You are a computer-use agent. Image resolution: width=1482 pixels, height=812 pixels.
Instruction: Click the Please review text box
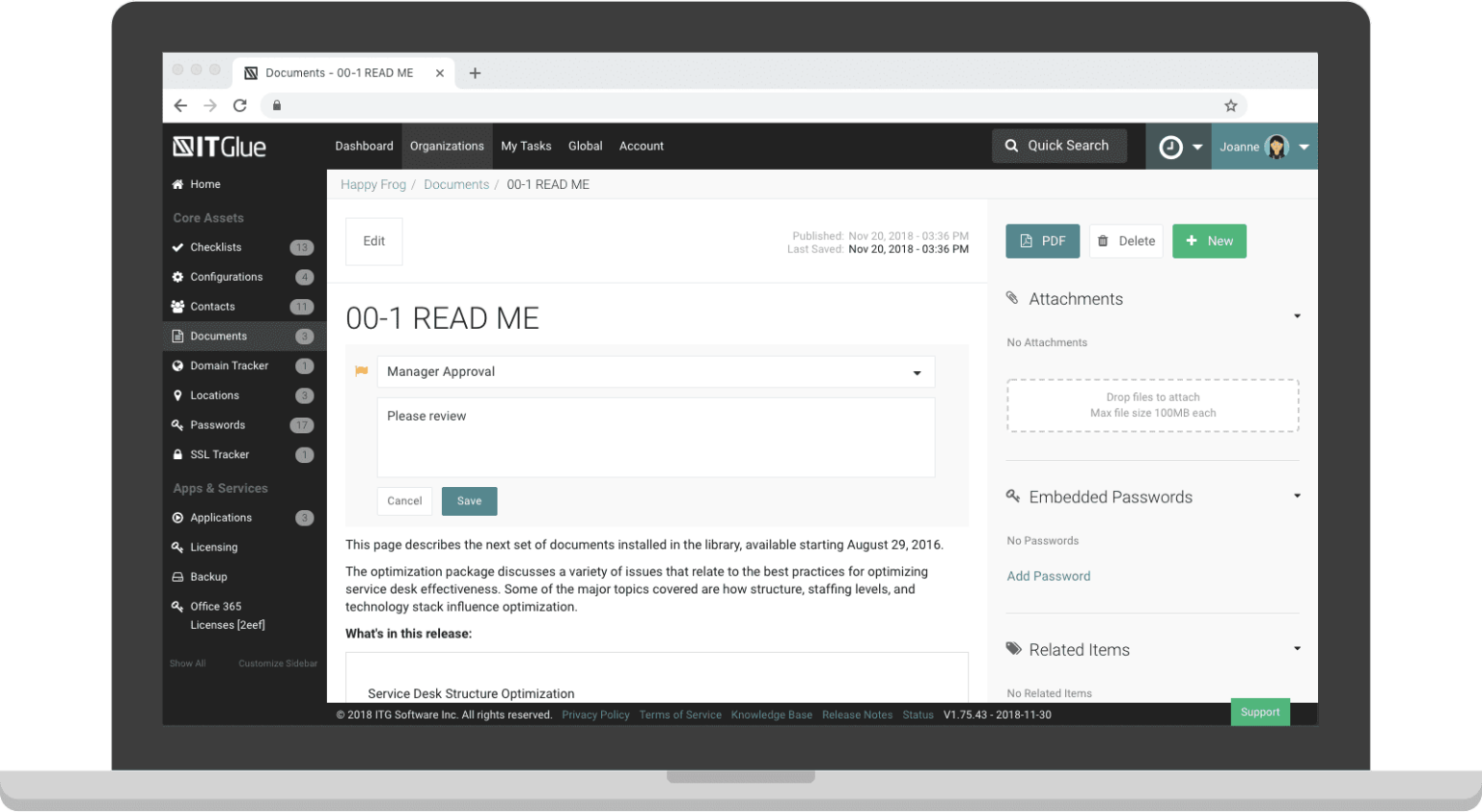coord(655,437)
